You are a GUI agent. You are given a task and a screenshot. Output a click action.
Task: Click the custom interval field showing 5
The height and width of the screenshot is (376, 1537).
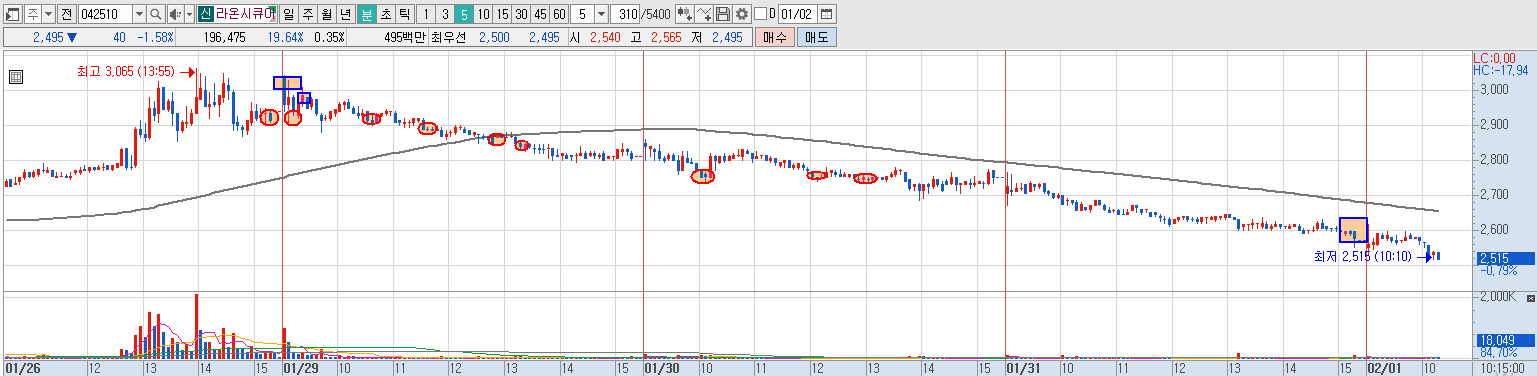(x=582, y=15)
